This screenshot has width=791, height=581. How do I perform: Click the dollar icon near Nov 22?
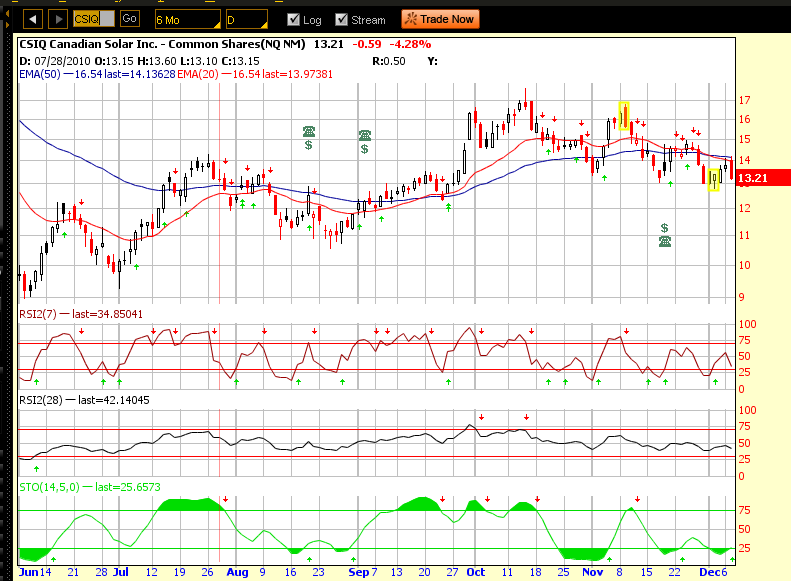(664, 228)
